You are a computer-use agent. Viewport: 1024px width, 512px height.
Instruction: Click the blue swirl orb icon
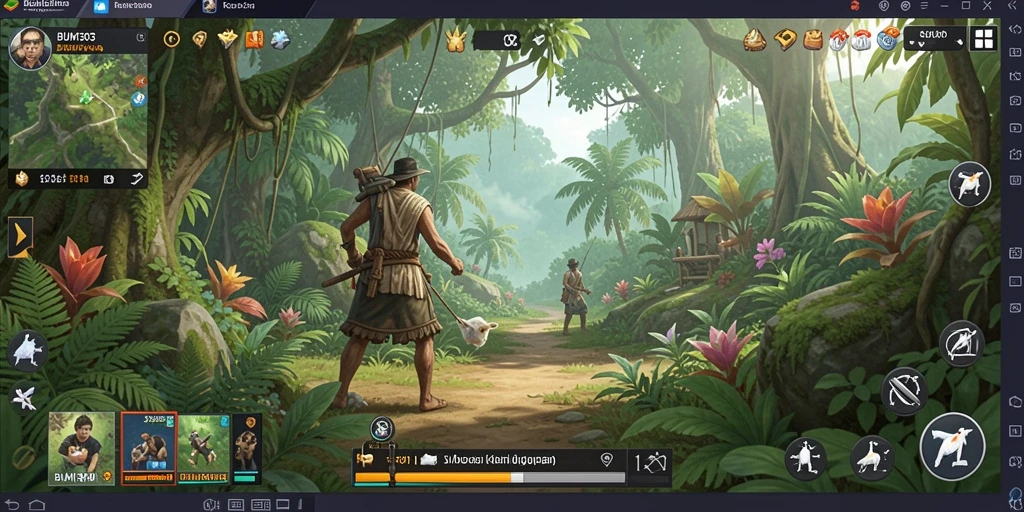pyautogui.click(x=889, y=40)
